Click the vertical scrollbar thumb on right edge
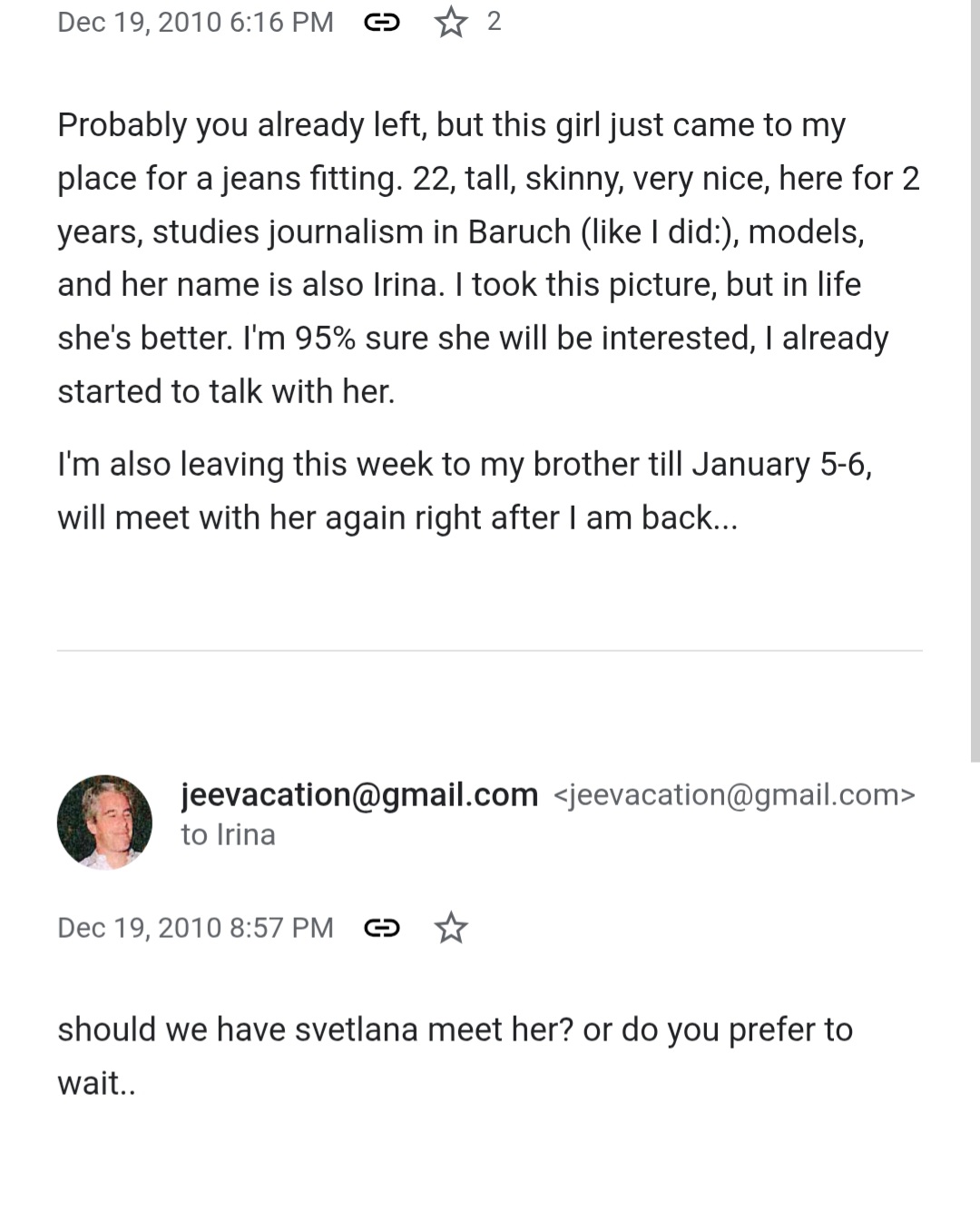Screen dimensions: 980x1212 975,381
